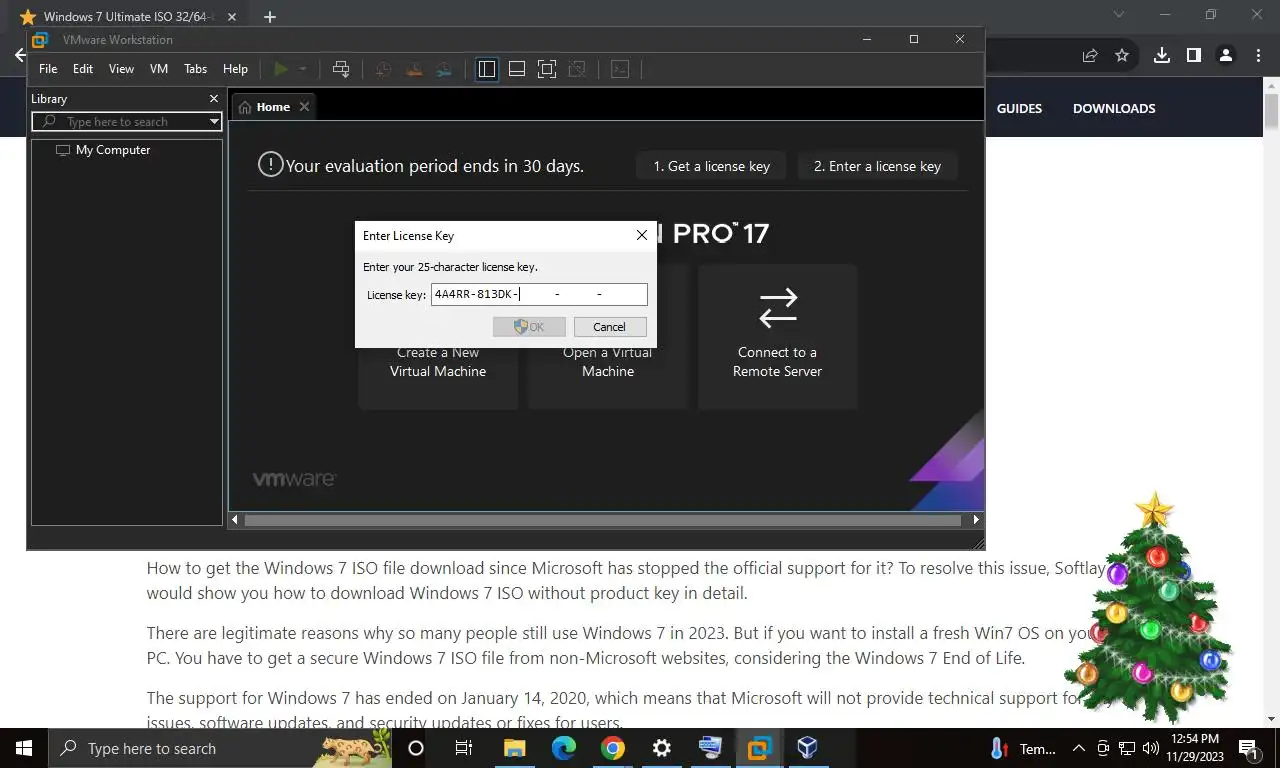
Task: Click the Get a license key button
Action: point(711,166)
